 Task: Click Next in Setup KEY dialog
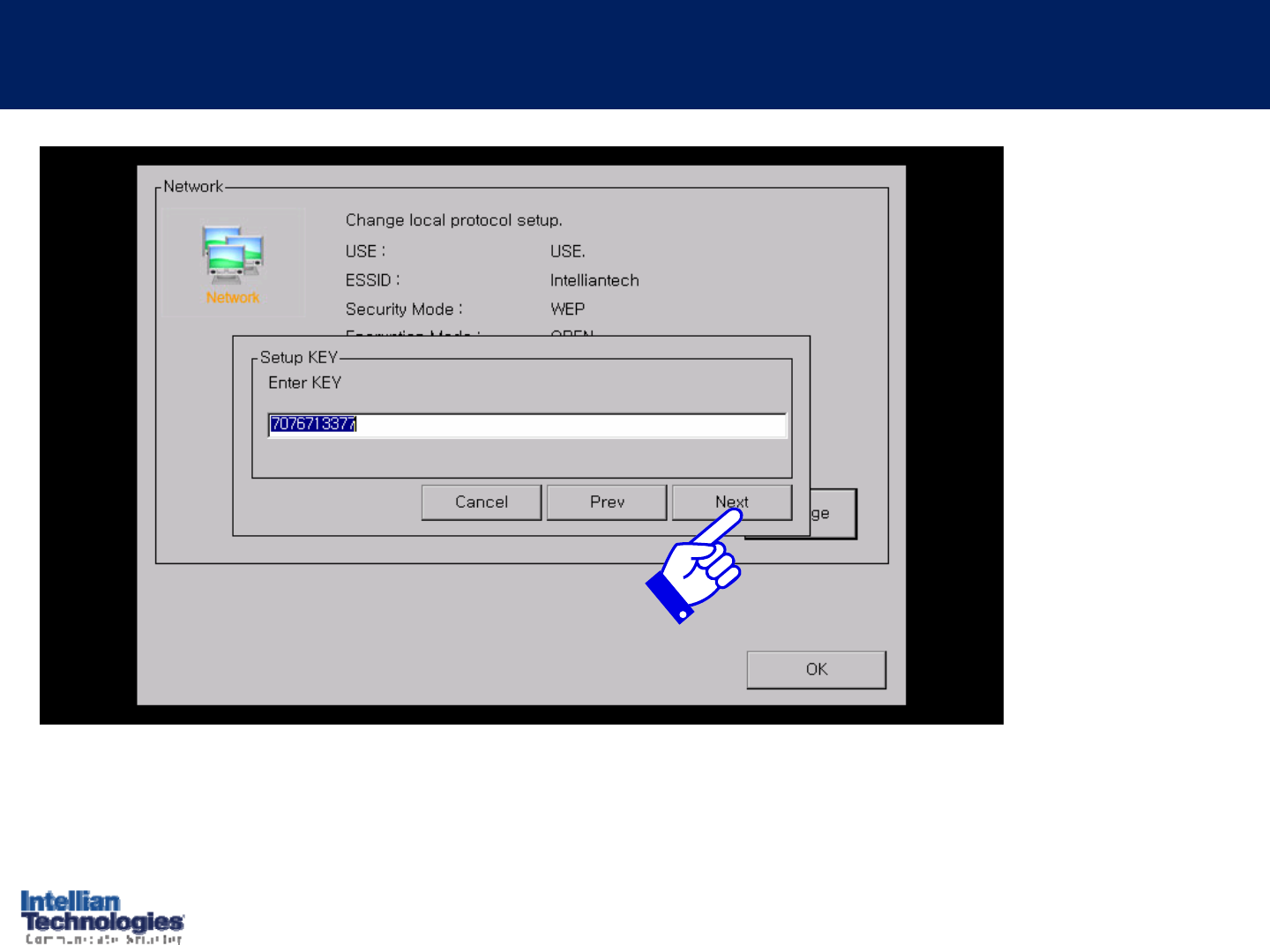(x=732, y=502)
